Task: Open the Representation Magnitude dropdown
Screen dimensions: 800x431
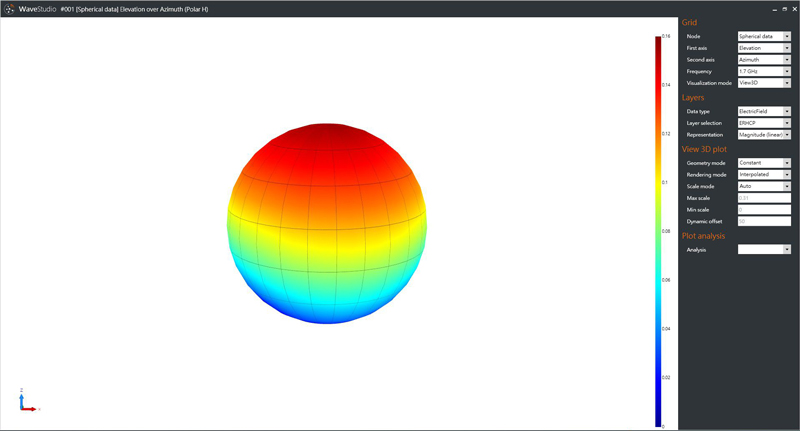Action: [764, 134]
